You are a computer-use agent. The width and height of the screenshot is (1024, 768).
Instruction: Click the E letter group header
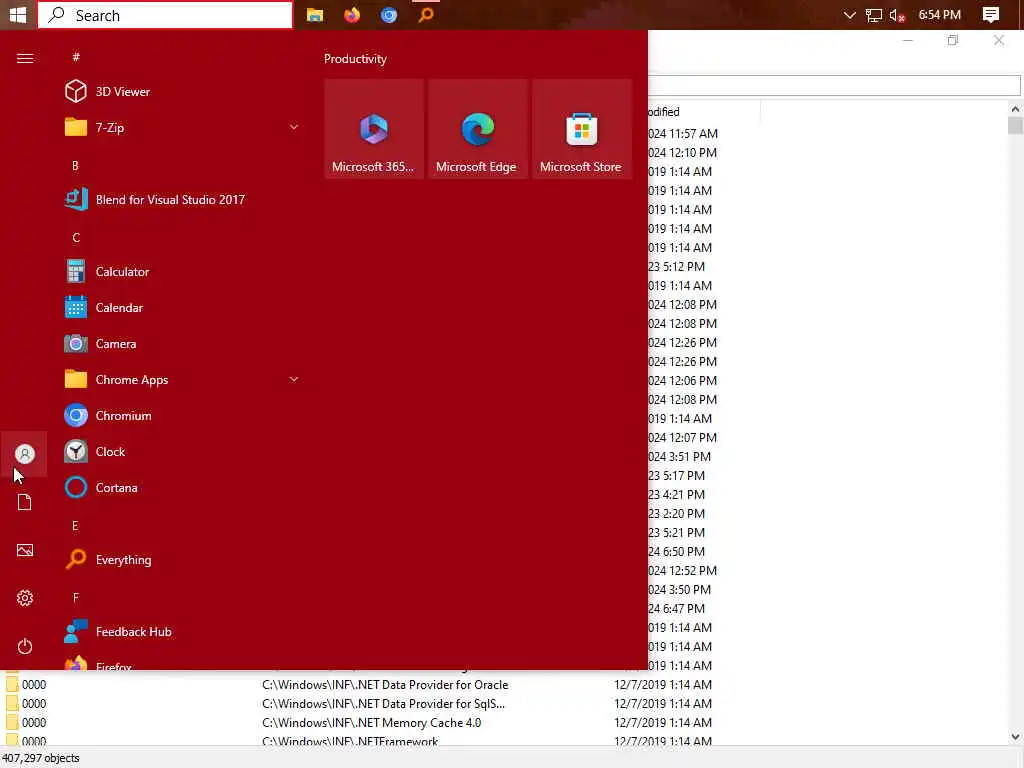pos(75,526)
